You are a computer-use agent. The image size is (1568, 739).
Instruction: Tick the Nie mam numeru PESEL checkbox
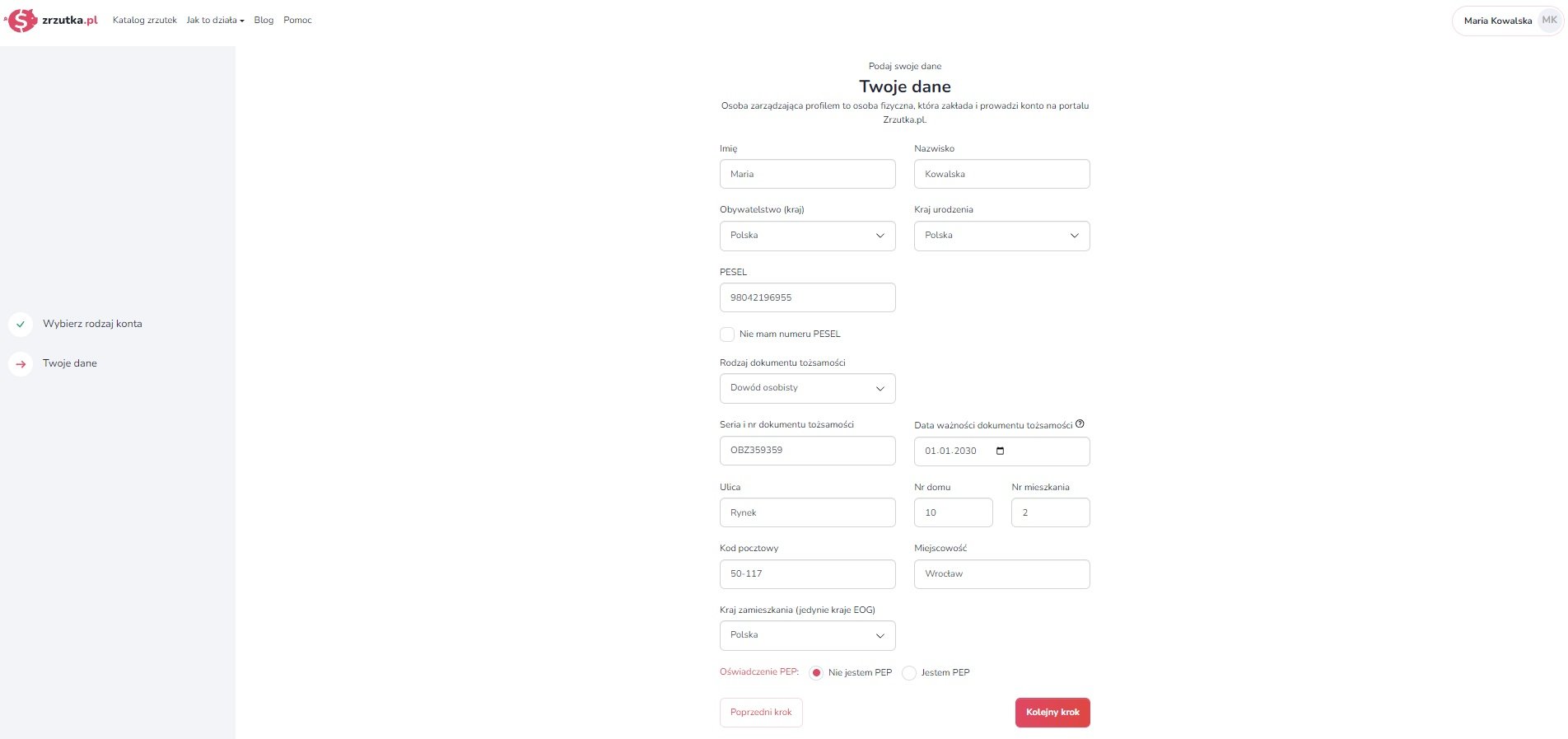727,334
